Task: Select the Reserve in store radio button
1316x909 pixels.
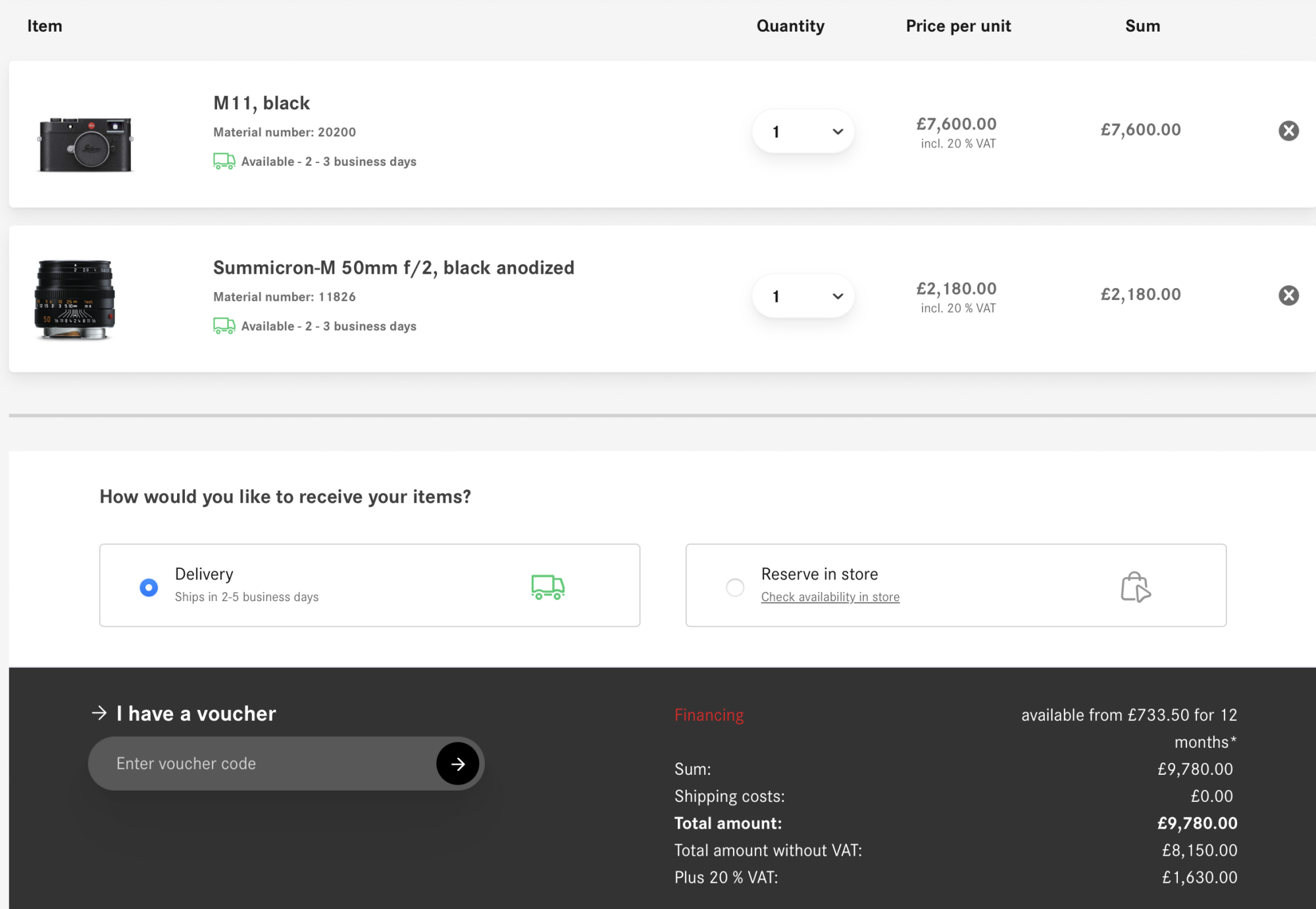Action: point(735,587)
